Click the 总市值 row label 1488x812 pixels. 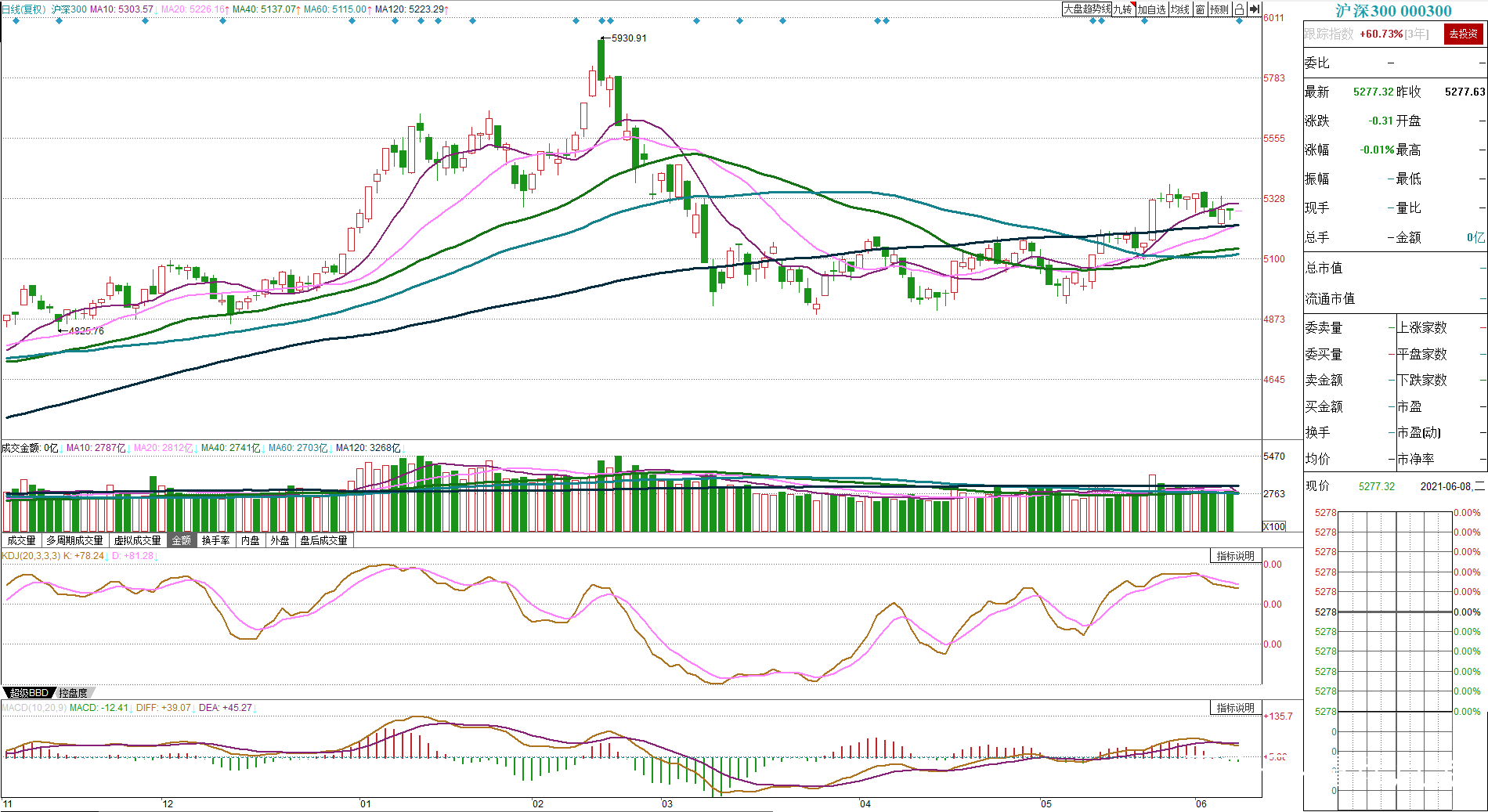[x=1324, y=268]
